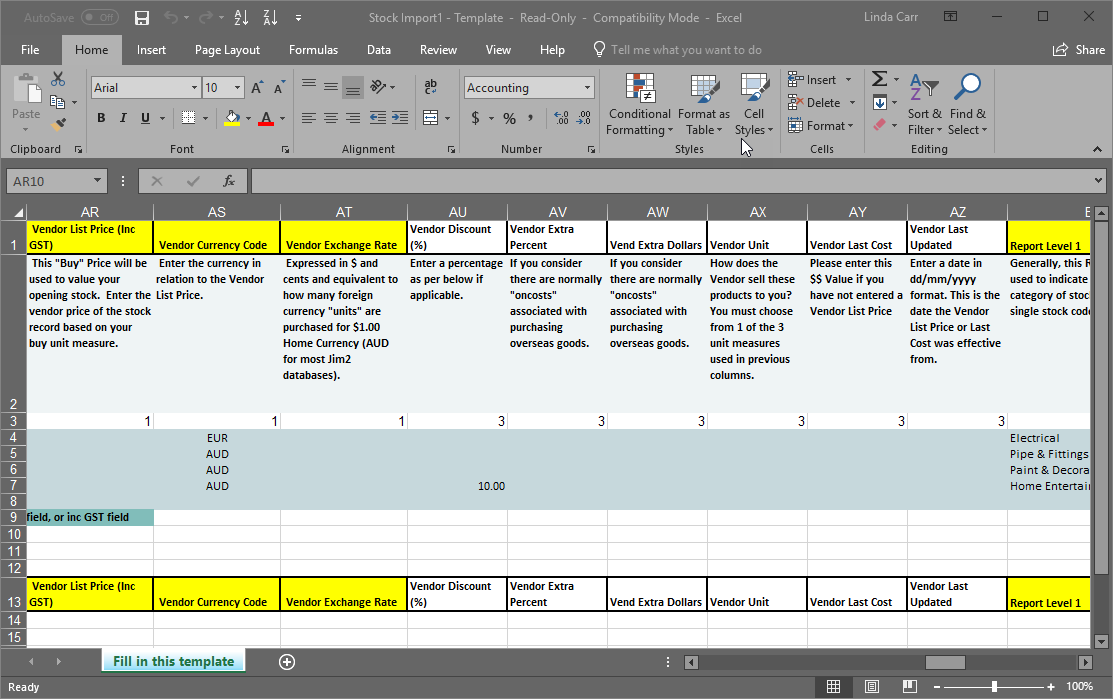Expand the Name Box dropdown
1113x699 pixels.
point(97,181)
